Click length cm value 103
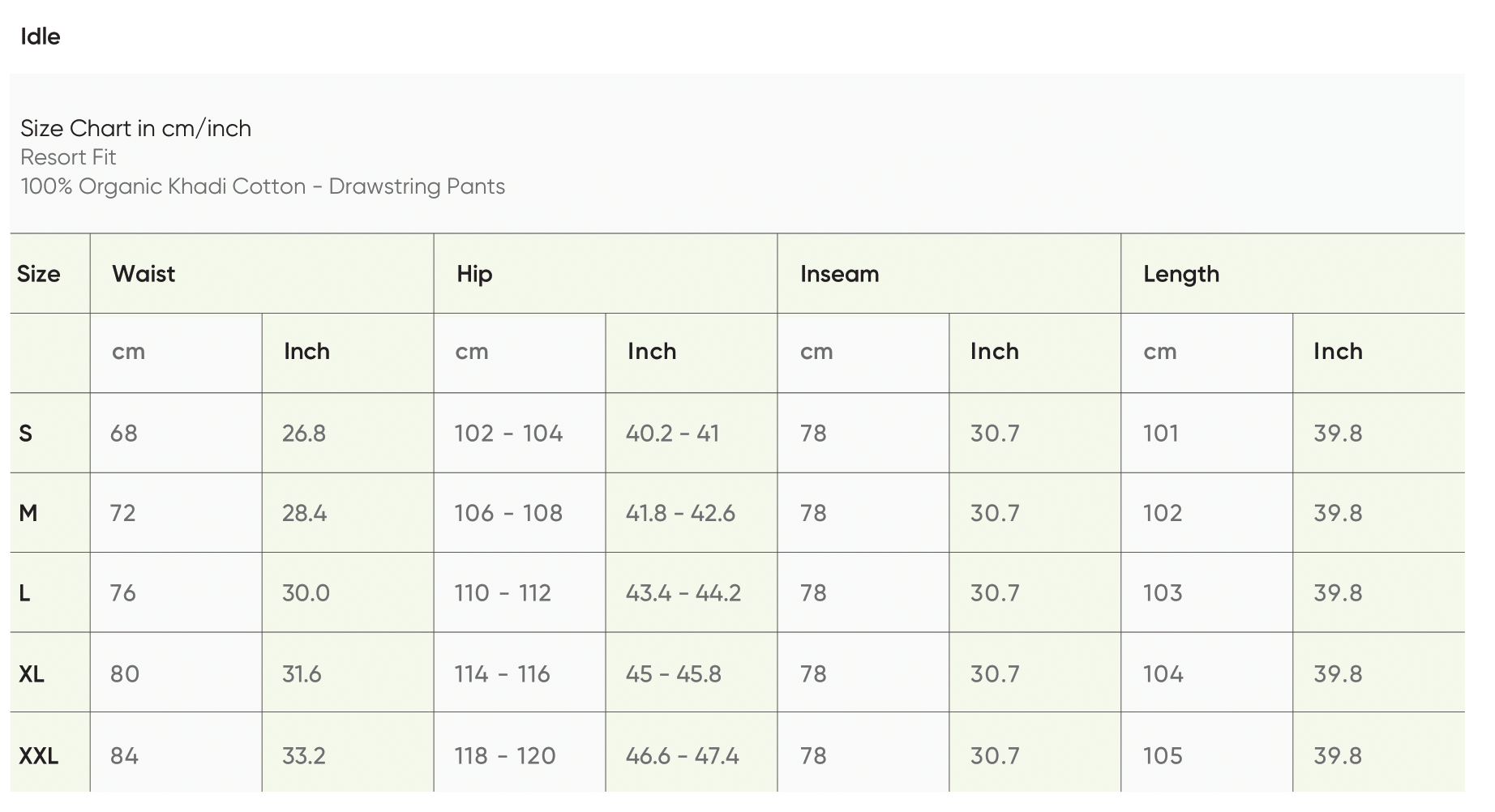 pos(1163,593)
